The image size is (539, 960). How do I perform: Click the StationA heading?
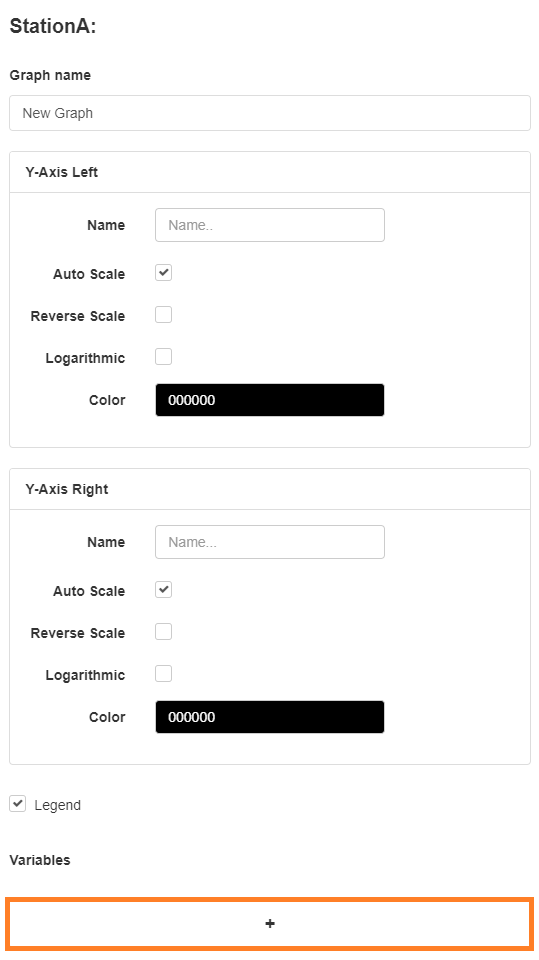click(x=53, y=26)
